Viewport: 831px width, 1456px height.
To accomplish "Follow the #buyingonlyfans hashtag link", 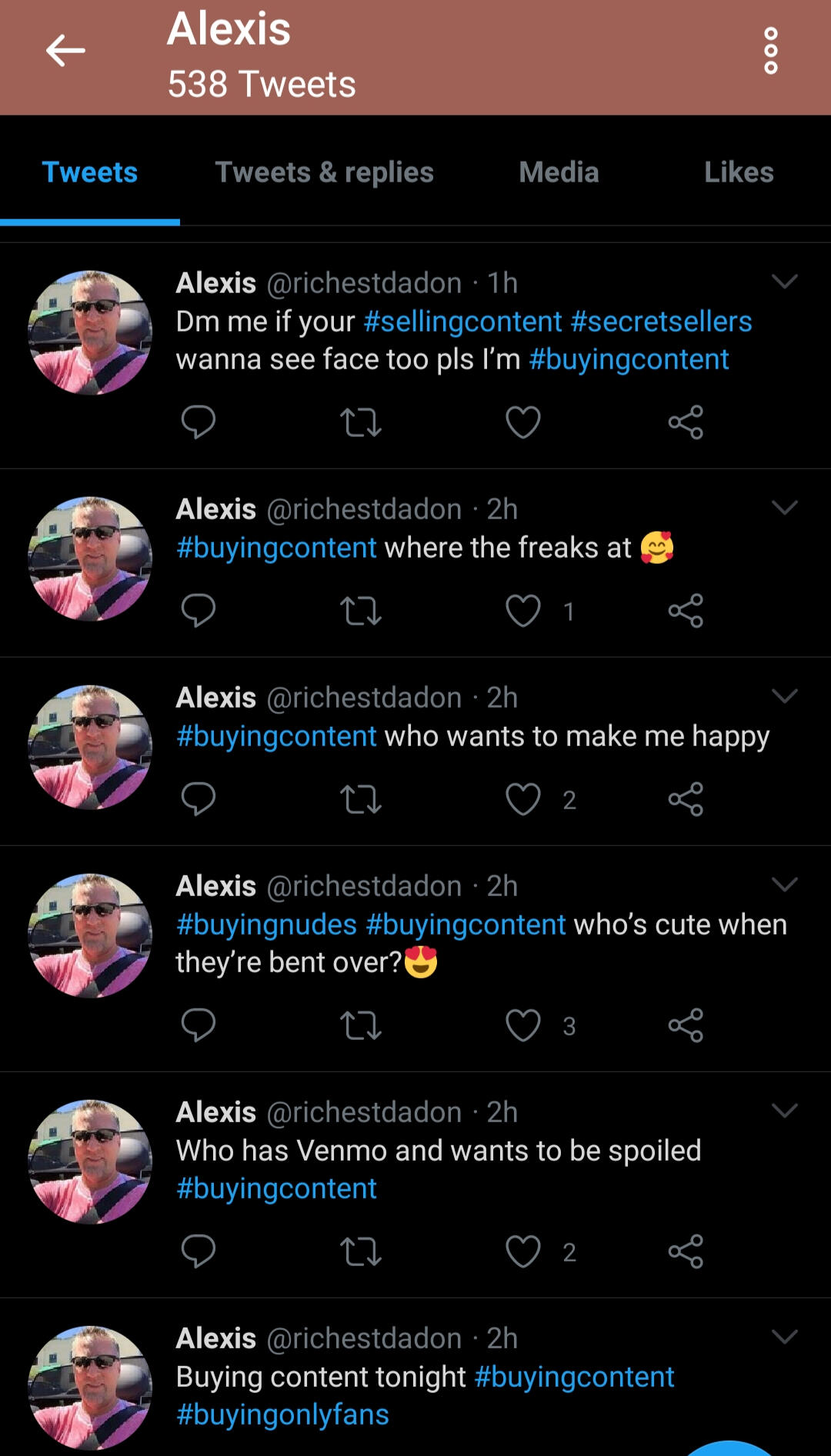I will [x=282, y=1414].
